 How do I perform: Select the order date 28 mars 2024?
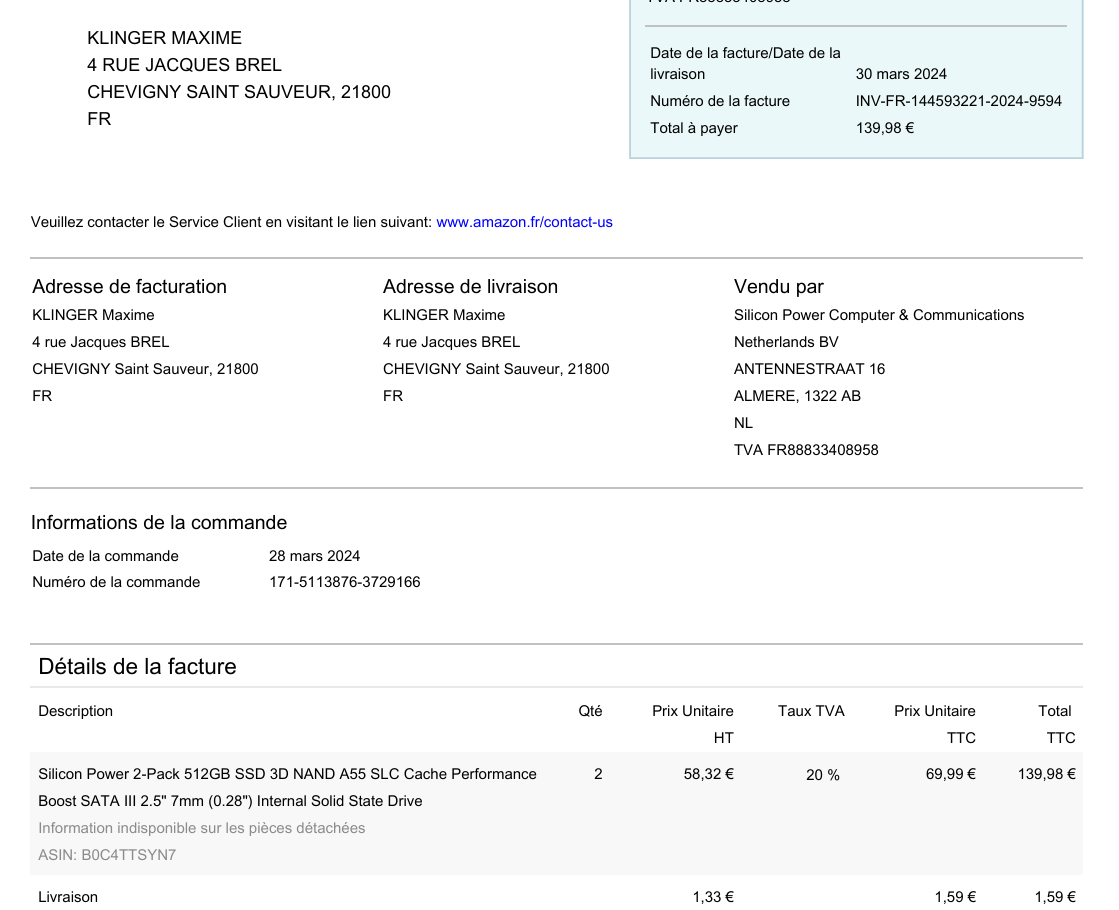314,556
